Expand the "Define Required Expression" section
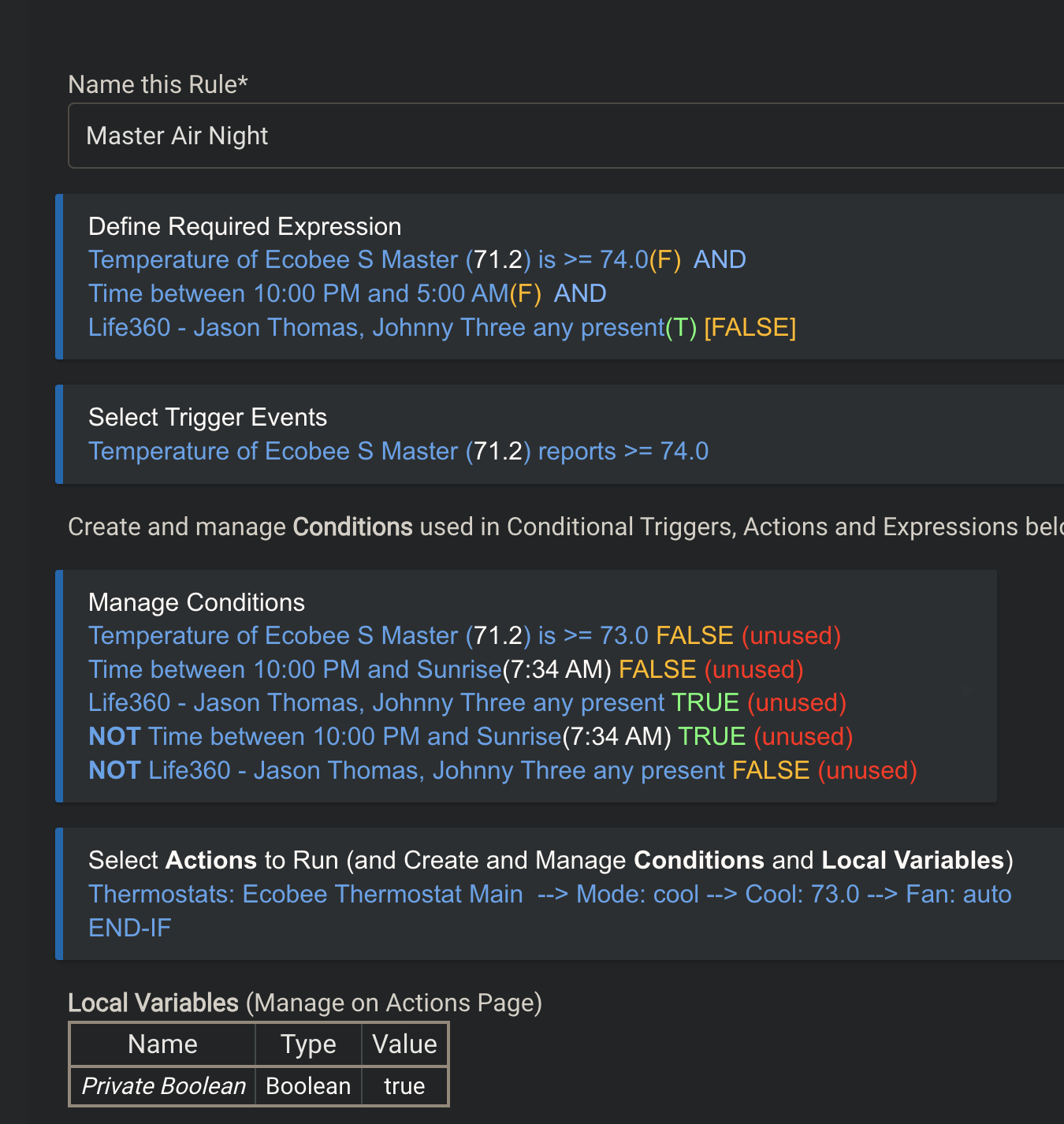Screen dimensions: 1064x1124 coord(244,226)
